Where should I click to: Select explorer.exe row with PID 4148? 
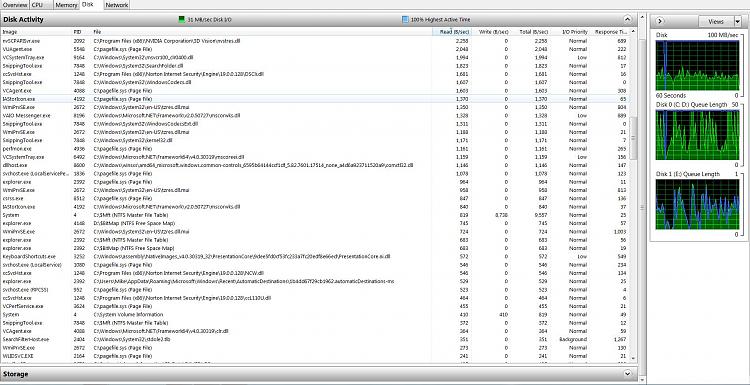click(315, 223)
